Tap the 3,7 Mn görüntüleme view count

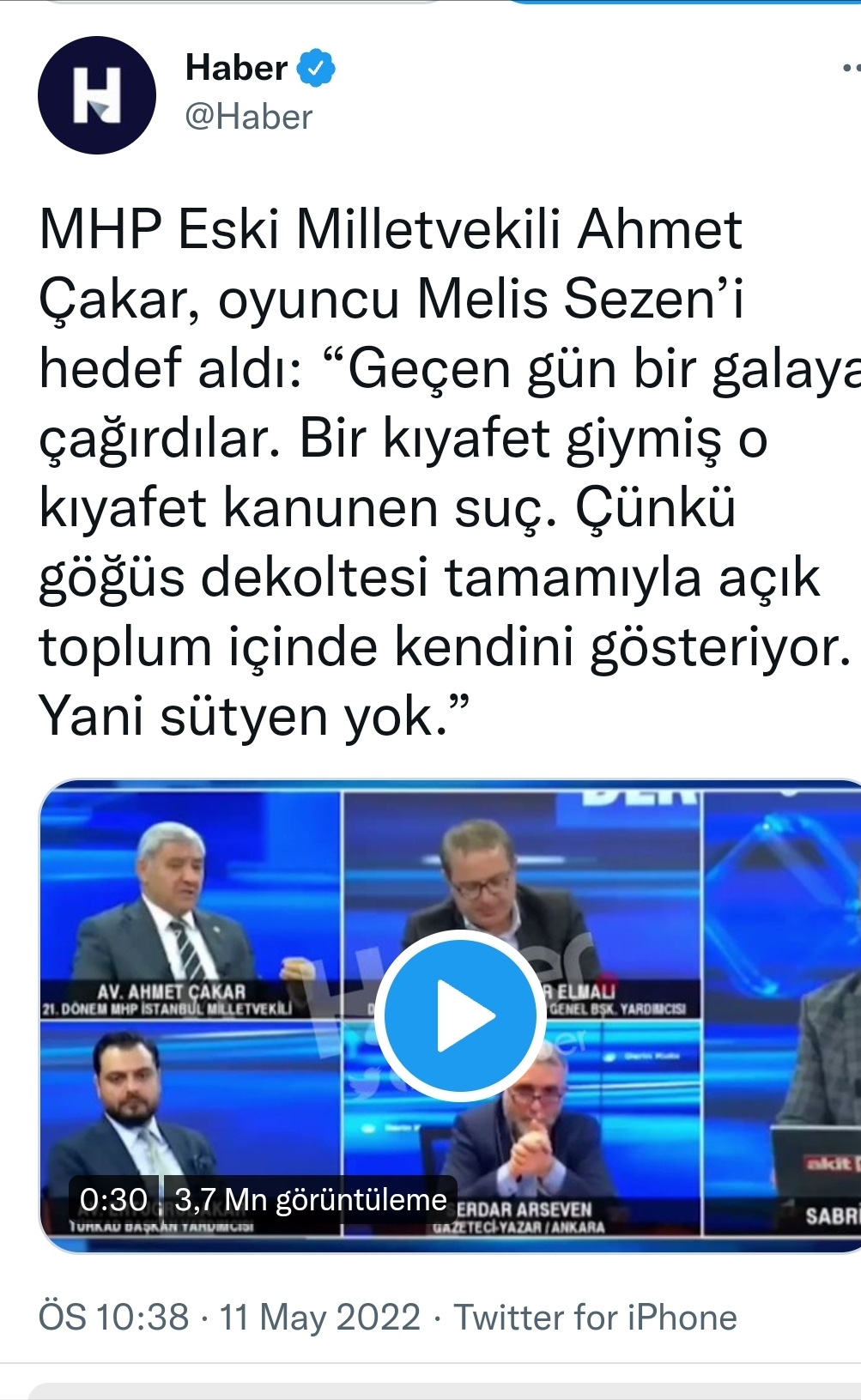pyautogui.click(x=311, y=1199)
